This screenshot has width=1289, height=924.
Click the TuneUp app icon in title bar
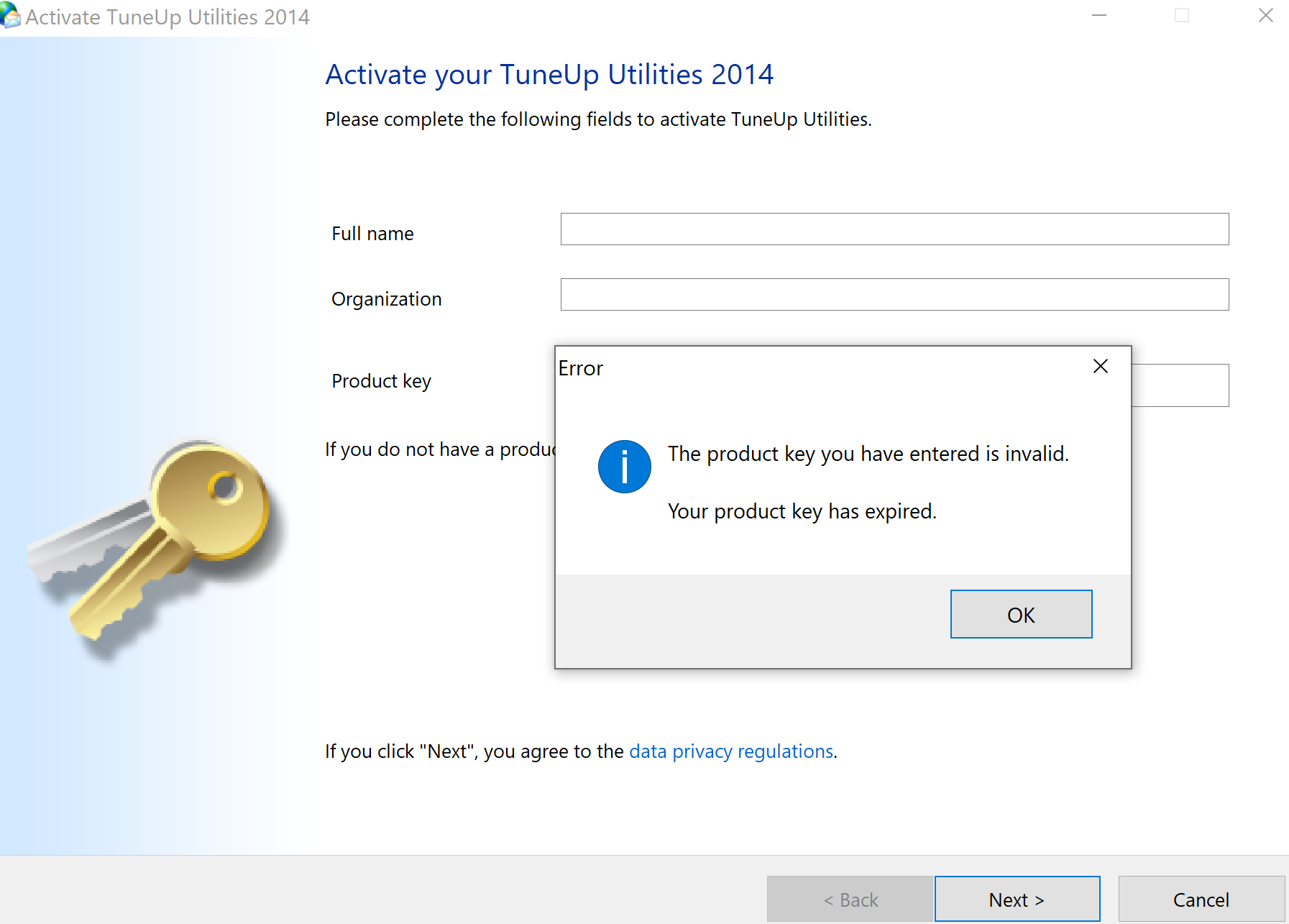[x=10, y=16]
